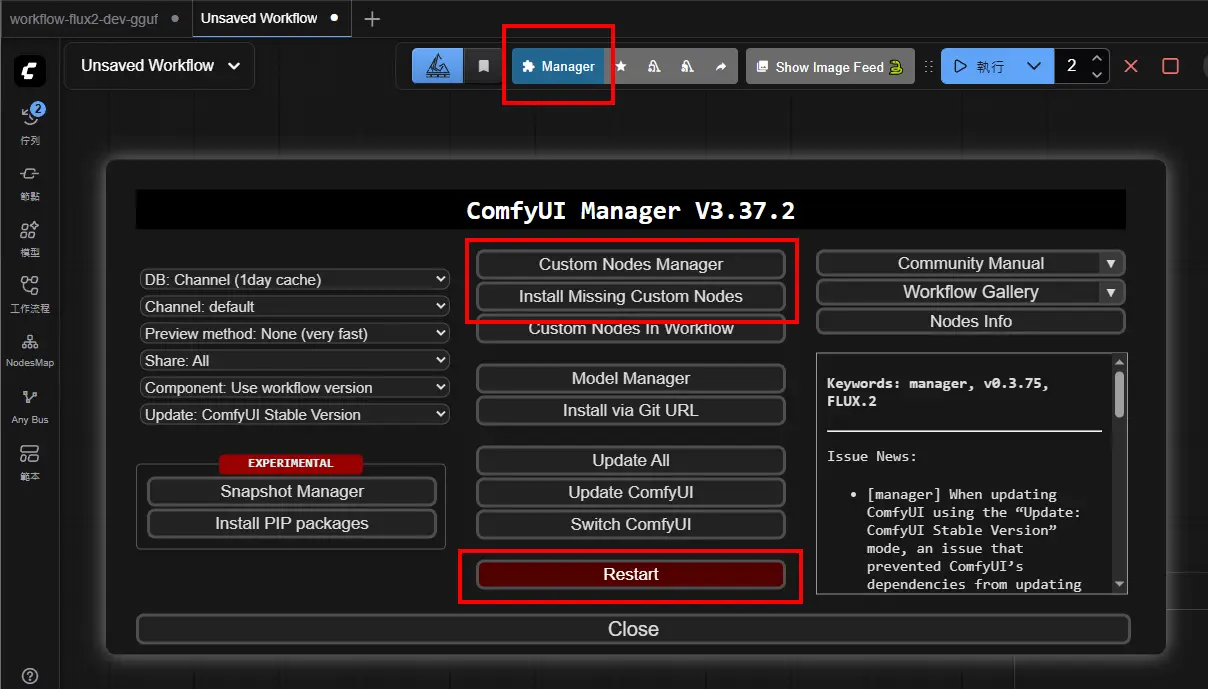This screenshot has width=1208, height=689.
Task: Switch to the workflow-flux2-dev-gguf tab
Action: pos(86,18)
